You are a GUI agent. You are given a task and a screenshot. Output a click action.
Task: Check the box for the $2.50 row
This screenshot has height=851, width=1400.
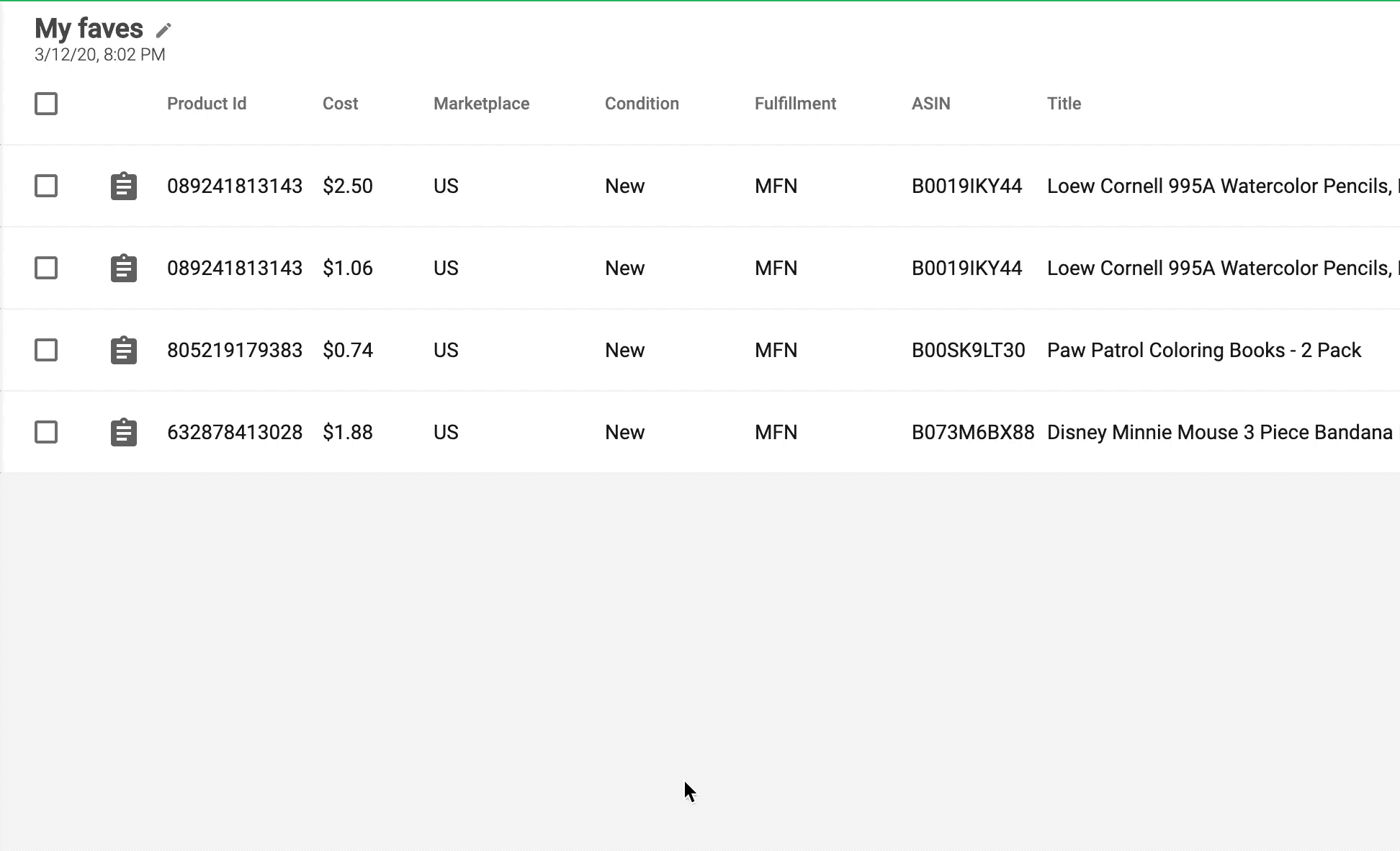(46, 186)
